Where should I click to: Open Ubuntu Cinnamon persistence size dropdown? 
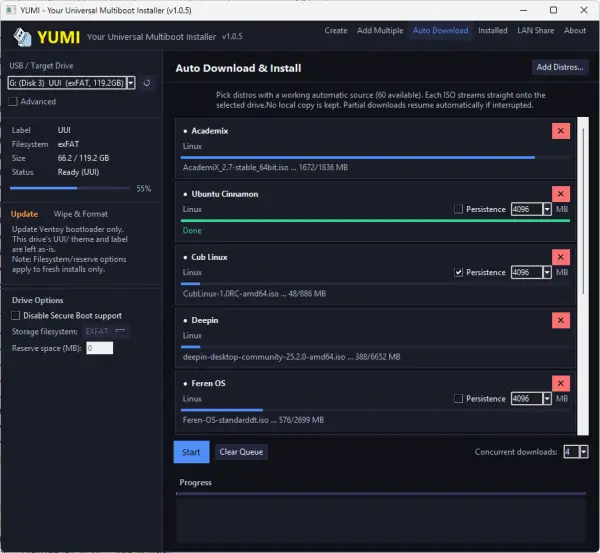click(x=547, y=209)
